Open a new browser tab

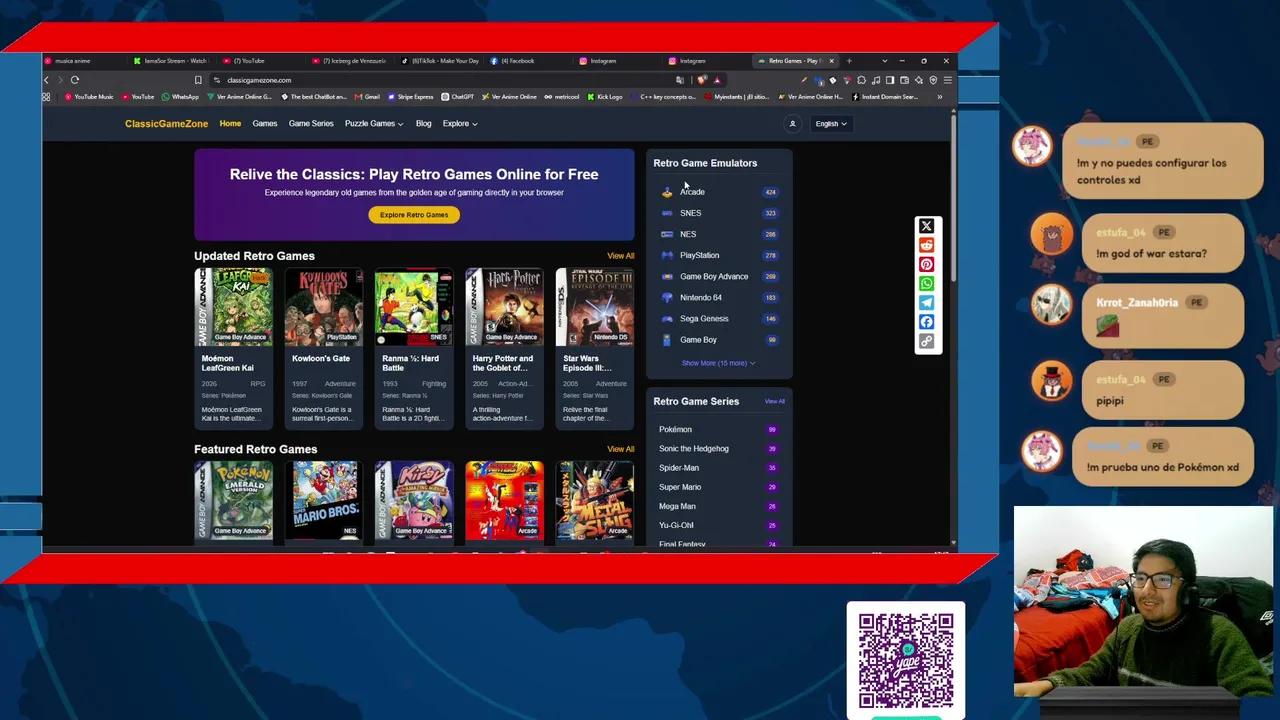tap(849, 61)
